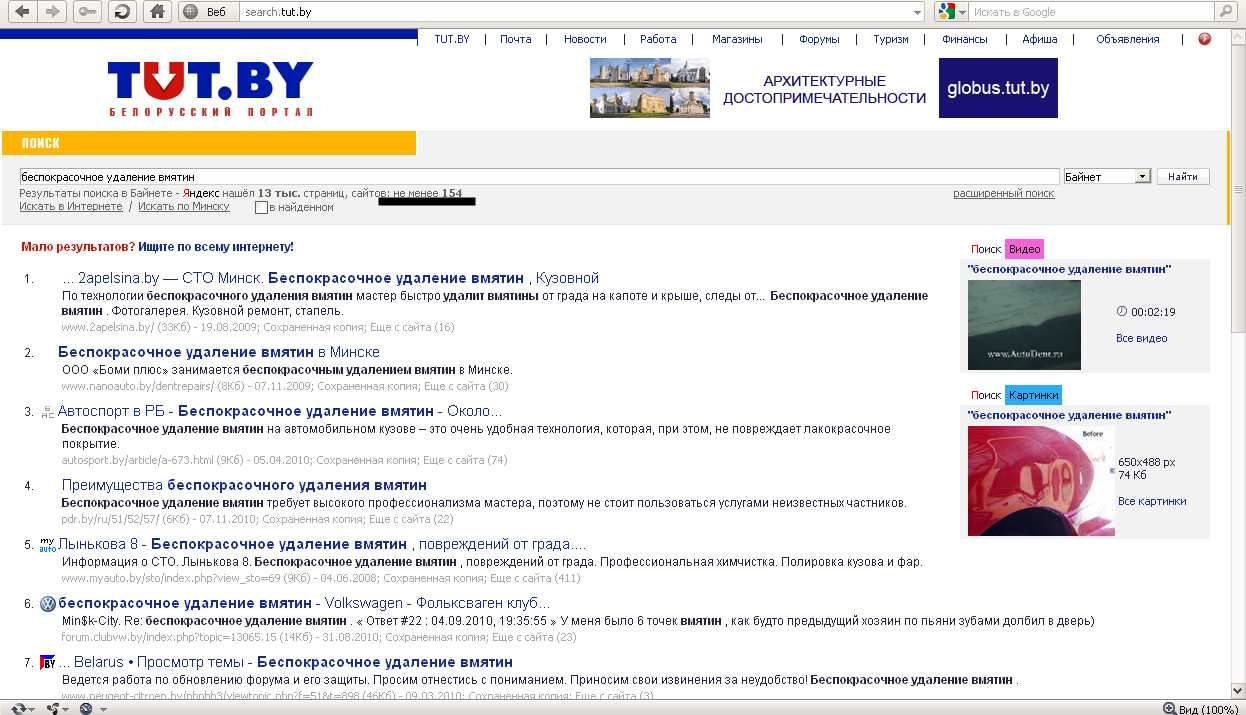1246x715 pixels.
Task: Click the TUT.BY Белорусский портал logo
Action: 211,89
